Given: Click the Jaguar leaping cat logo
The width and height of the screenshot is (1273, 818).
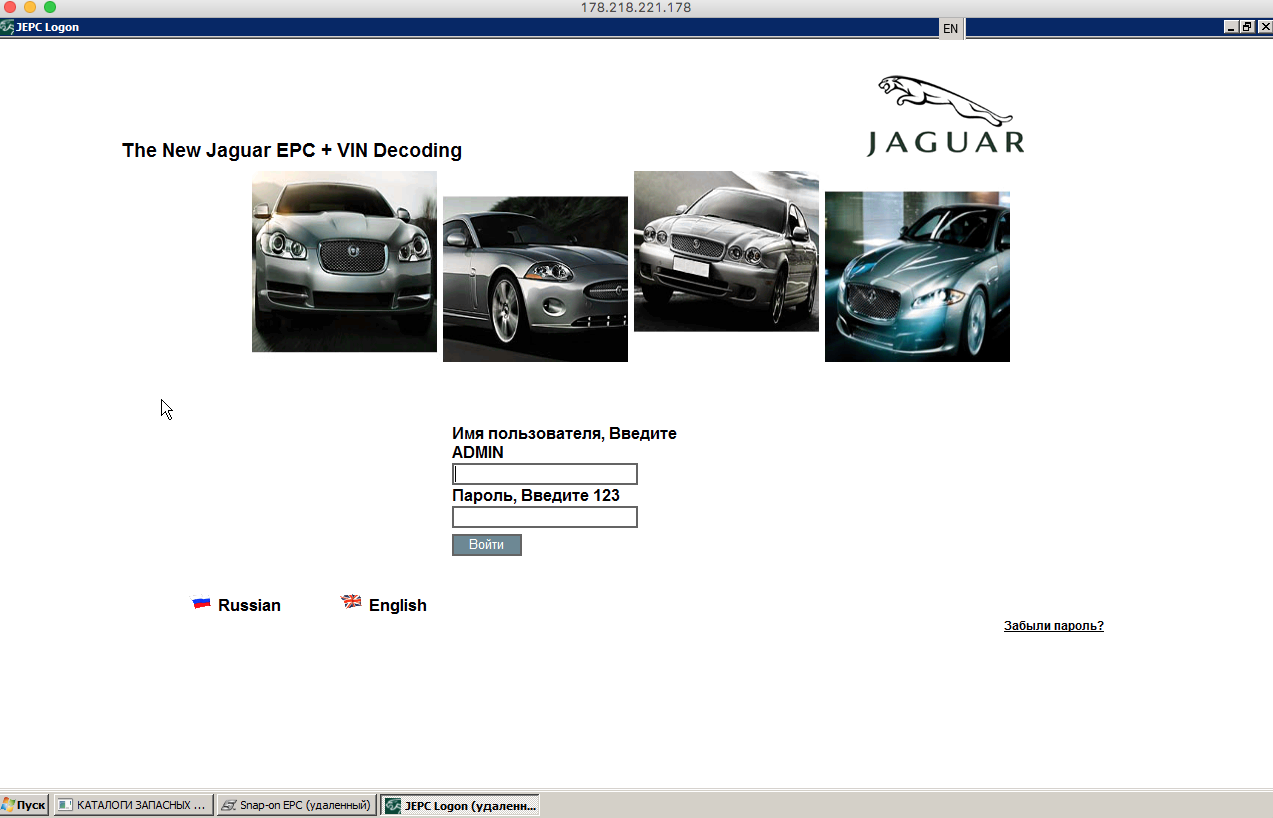Looking at the screenshot, I should tap(945, 101).
